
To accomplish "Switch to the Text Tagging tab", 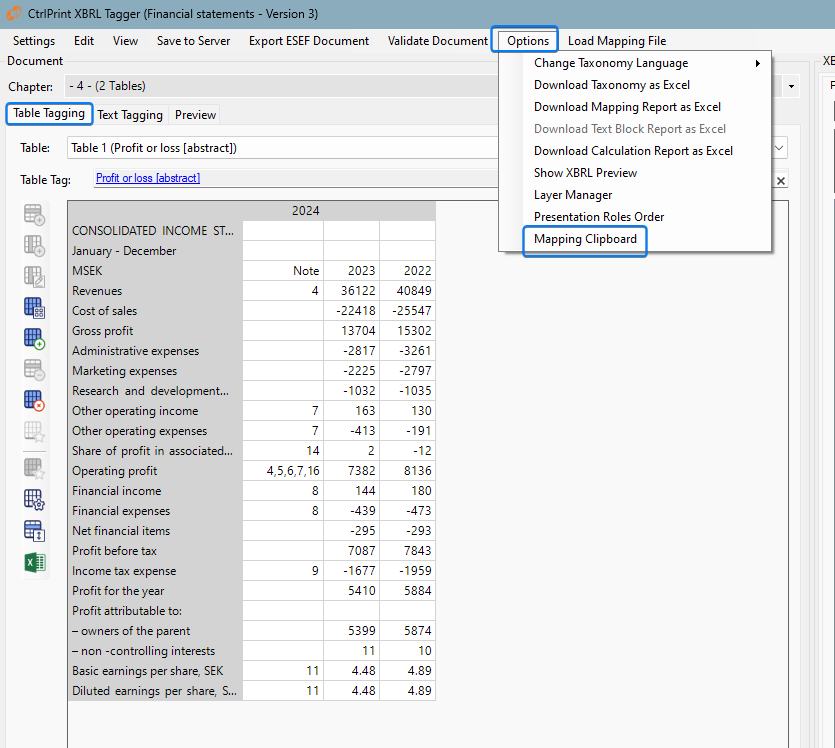I will [x=130, y=115].
